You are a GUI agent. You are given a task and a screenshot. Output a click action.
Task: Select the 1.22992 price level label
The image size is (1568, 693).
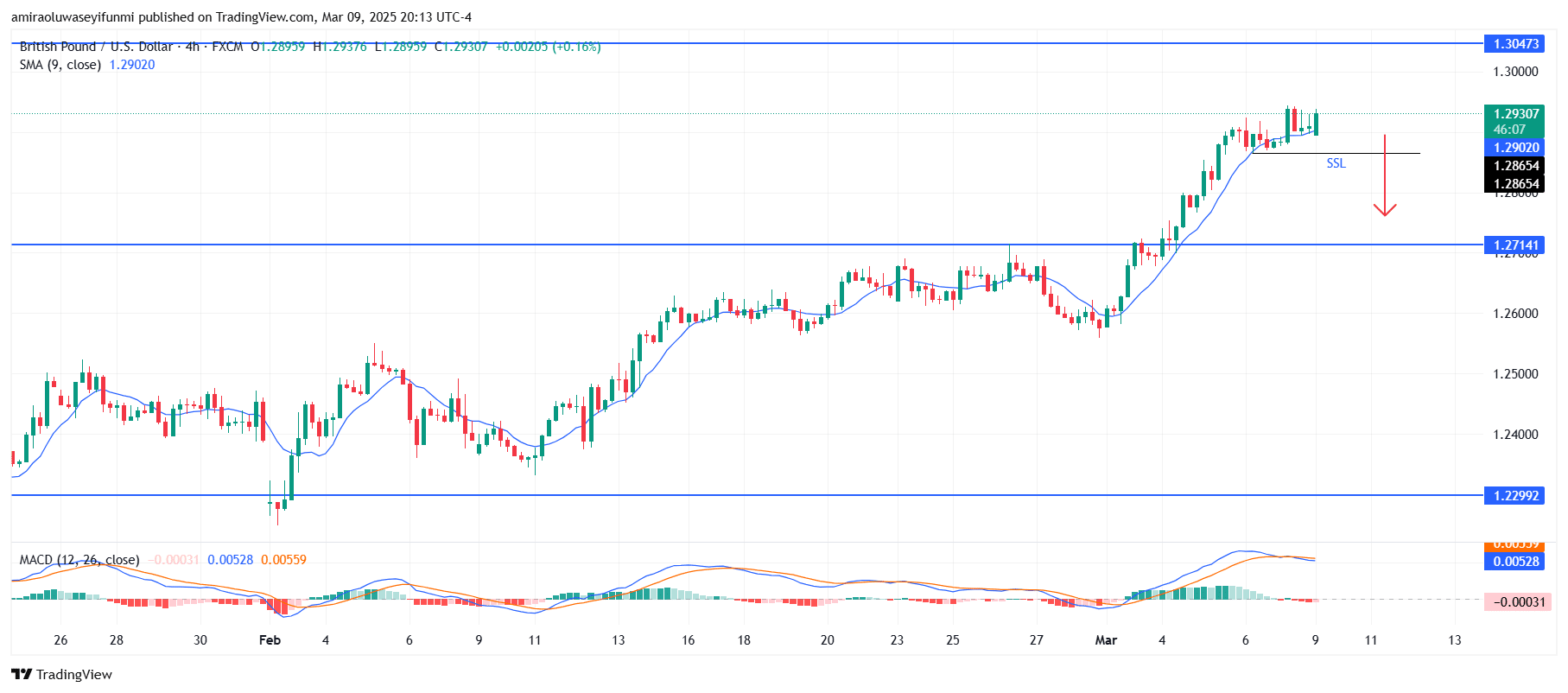[x=1516, y=495]
